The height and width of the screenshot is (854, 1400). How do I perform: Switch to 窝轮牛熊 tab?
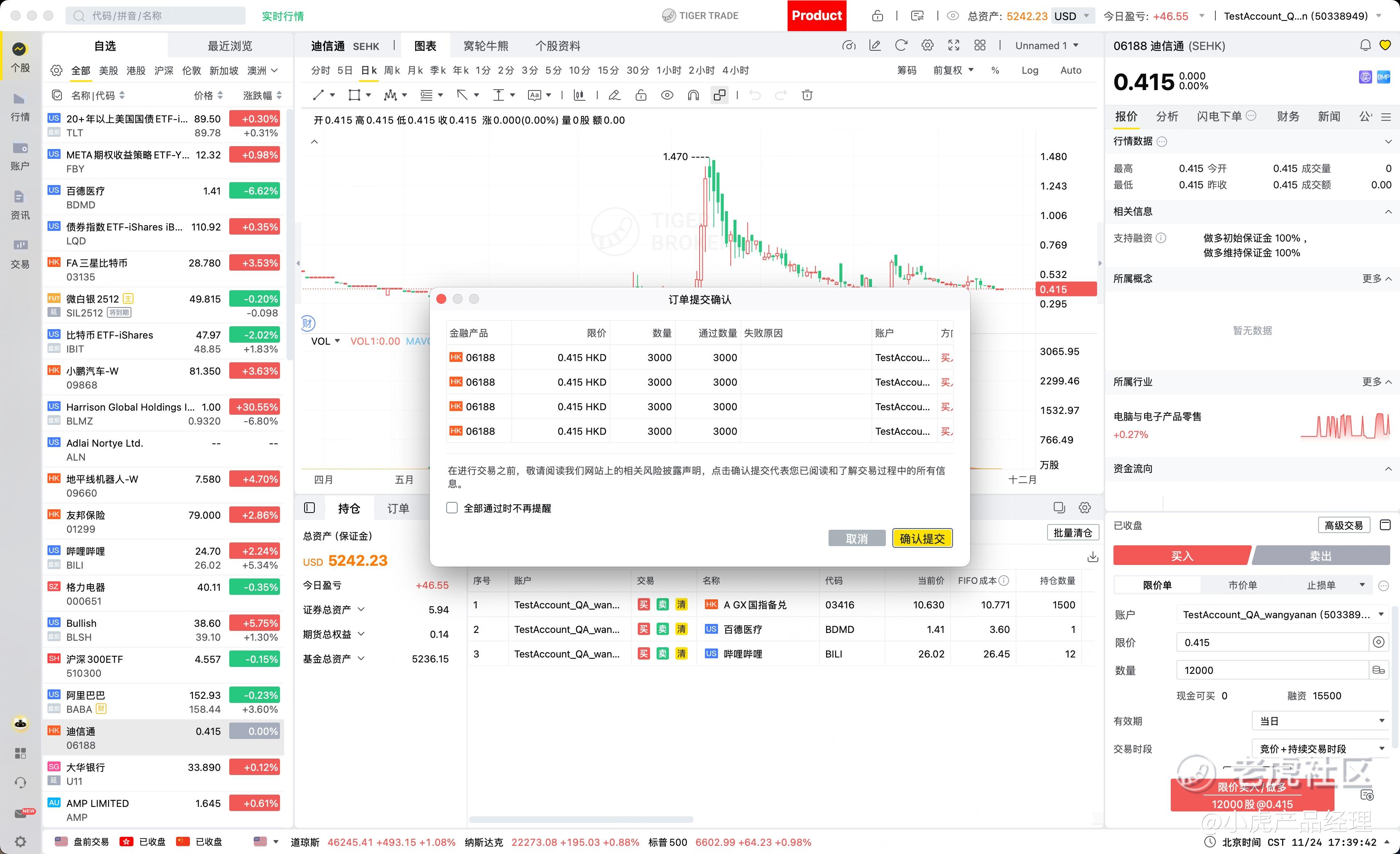[x=486, y=46]
